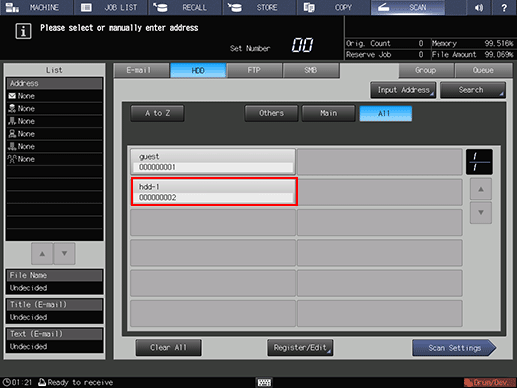Open the STORE mode
This screenshot has width=517, height=388.
point(259,7)
